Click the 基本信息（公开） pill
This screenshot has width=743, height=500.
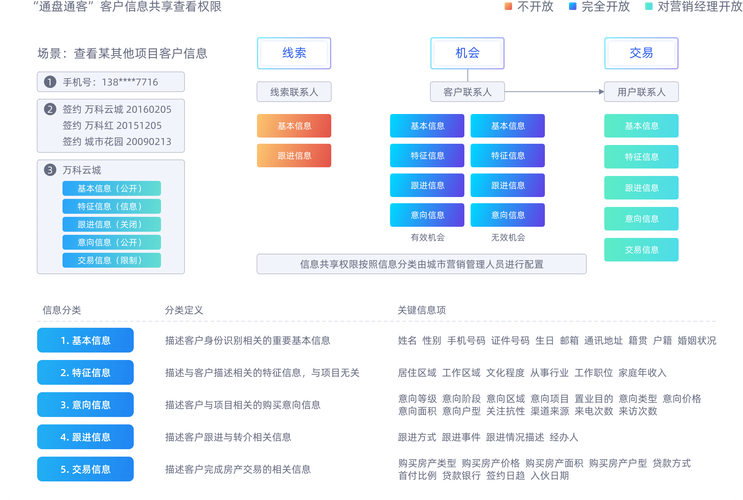111,189
